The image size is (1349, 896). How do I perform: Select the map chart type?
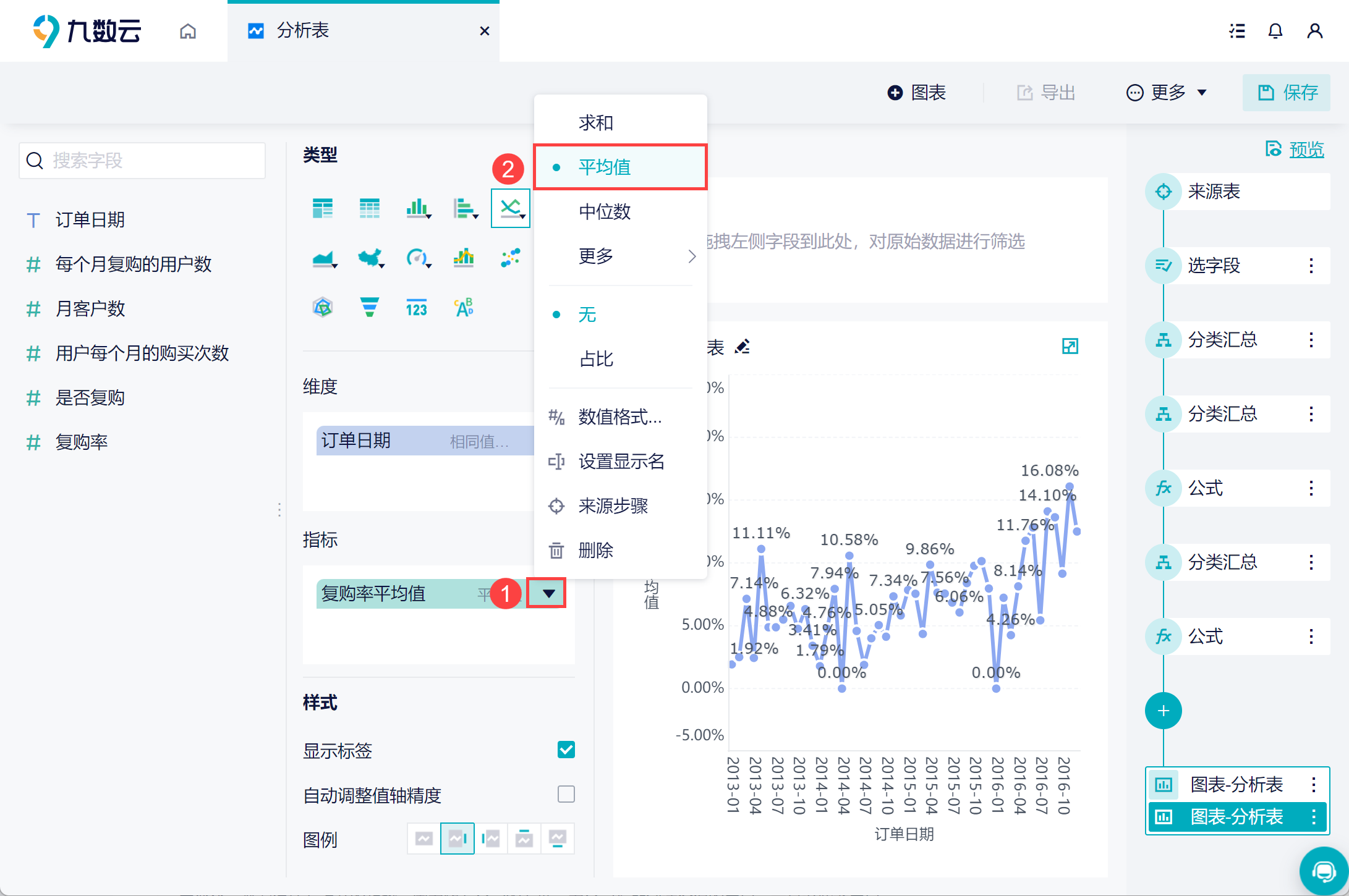[x=371, y=258]
